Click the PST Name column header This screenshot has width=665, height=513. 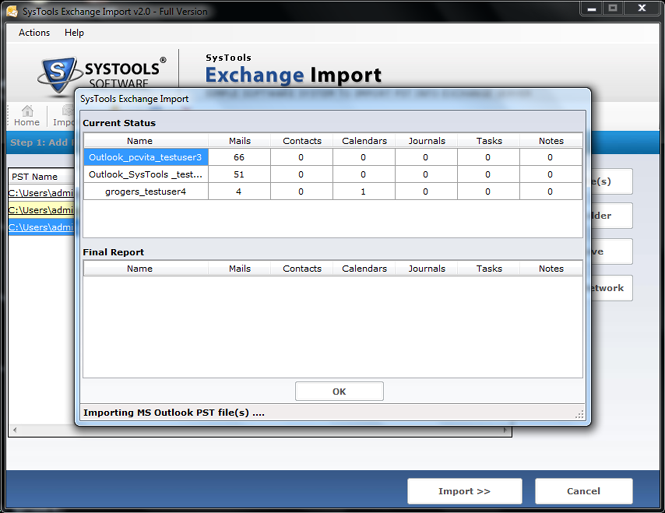point(42,177)
